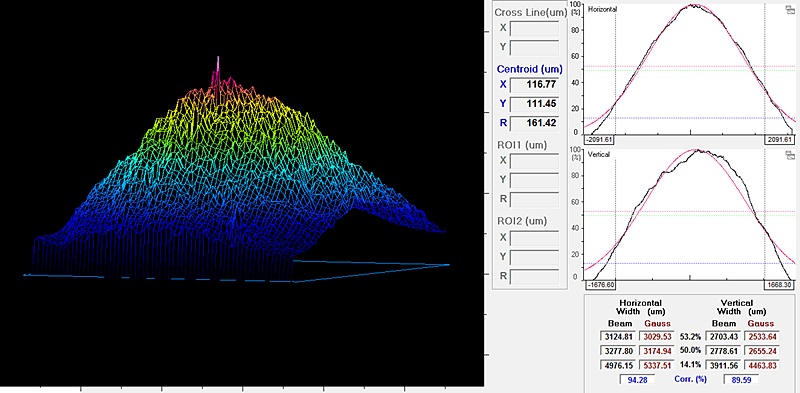Click the Horizontal plot right limit 2091.61

pyautogui.click(x=779, y=139)
